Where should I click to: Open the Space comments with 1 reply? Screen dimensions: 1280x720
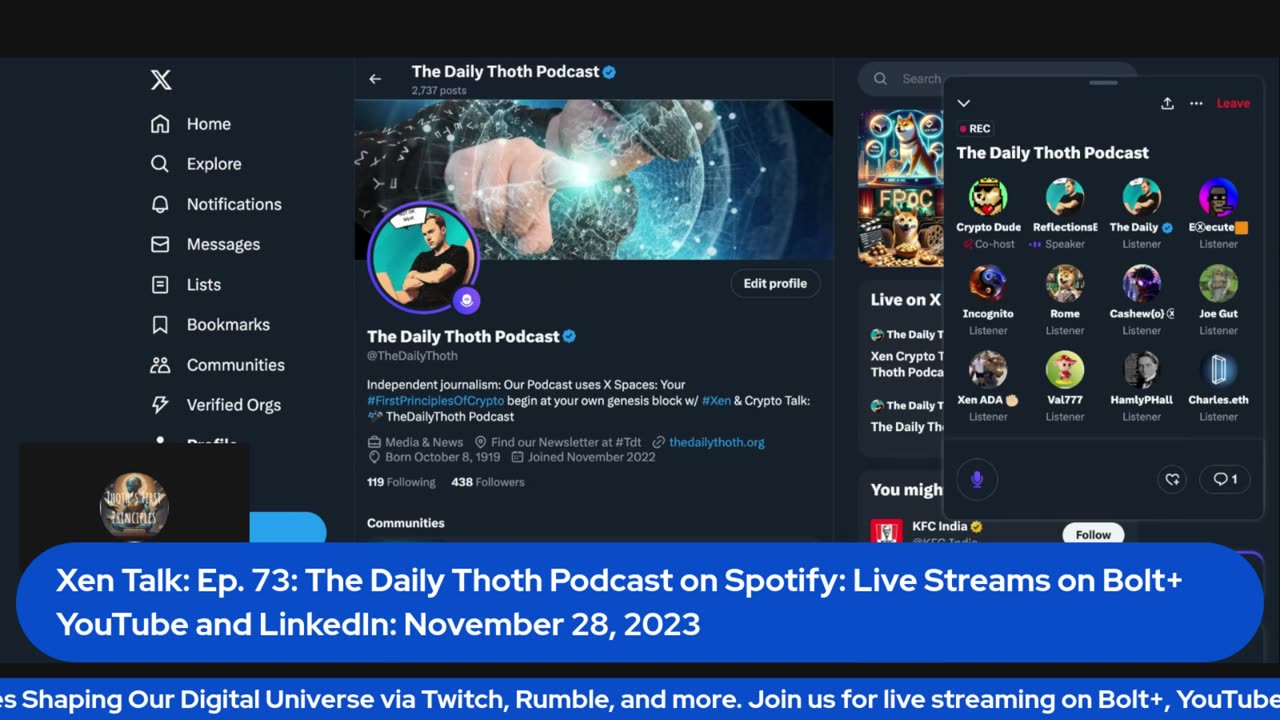coord(1225,479)
